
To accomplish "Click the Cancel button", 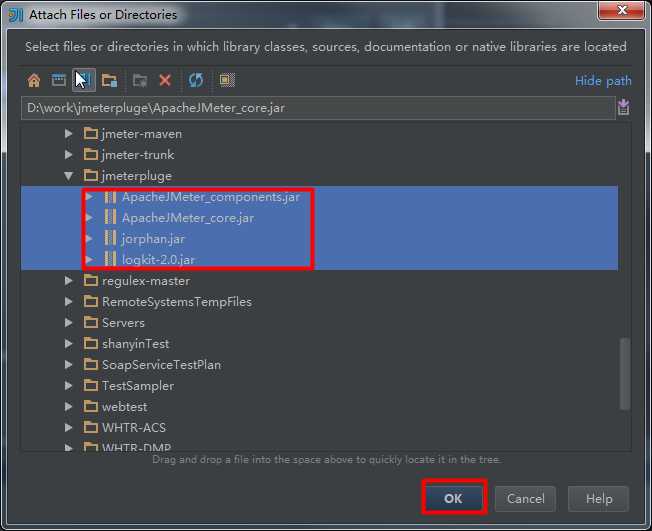I will coord(526,499).
